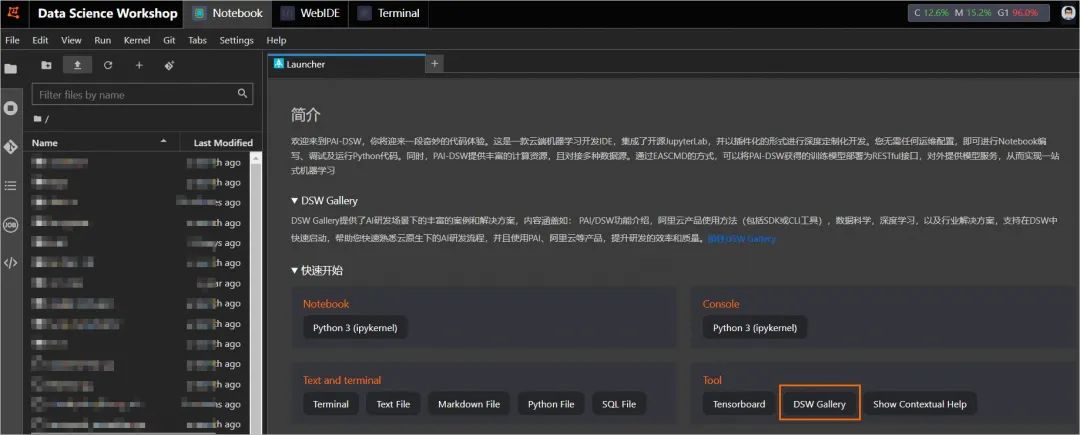1080x435 pixels.
Task: Open the file browser sidebar icon
Action: [11, 69]
